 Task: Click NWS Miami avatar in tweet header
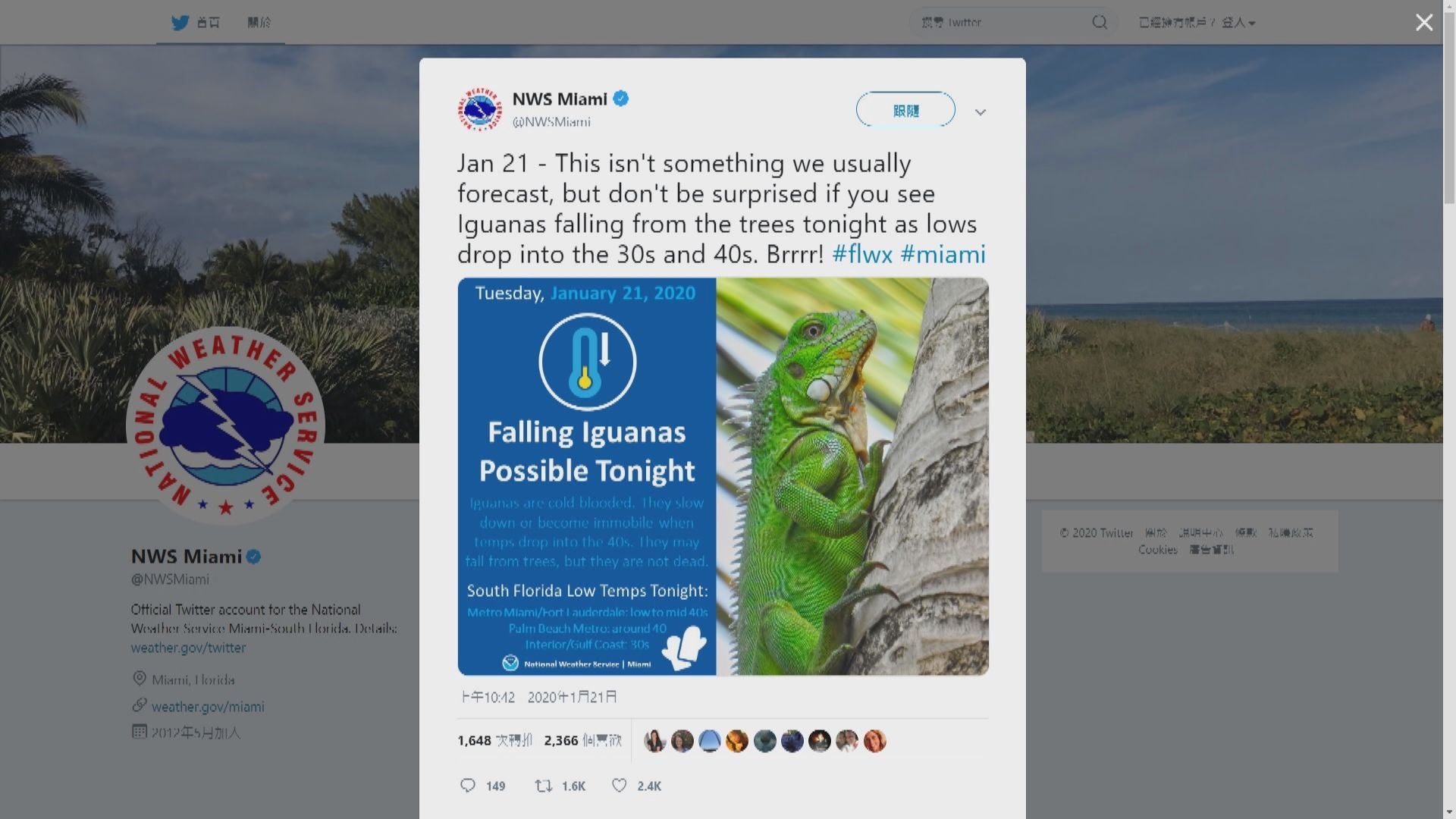[479, 109]
